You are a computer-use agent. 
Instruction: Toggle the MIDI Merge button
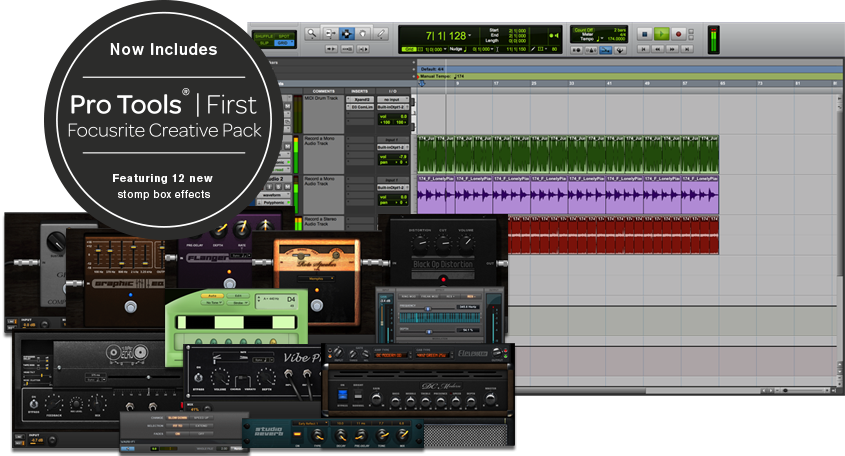[x=620, y=50]
